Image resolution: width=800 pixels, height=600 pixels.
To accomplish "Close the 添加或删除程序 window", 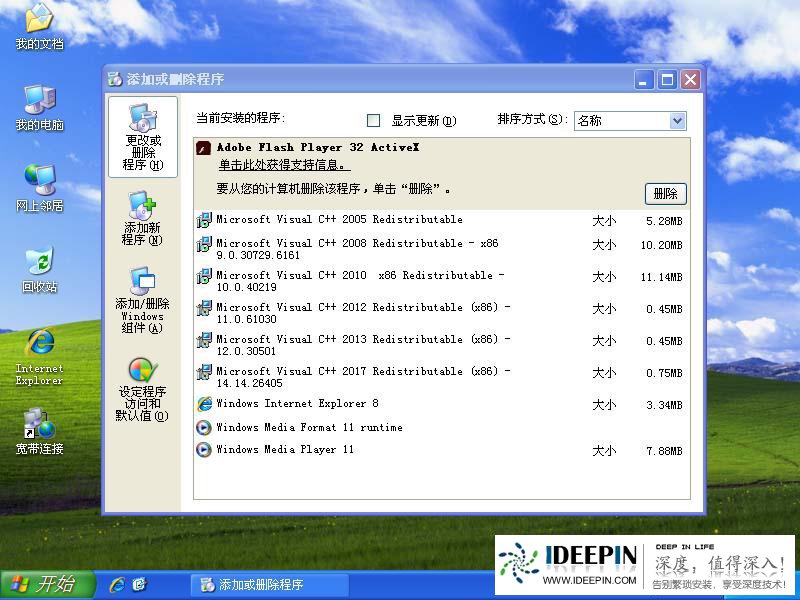I will pyautogui.click(x=690, y=80).
